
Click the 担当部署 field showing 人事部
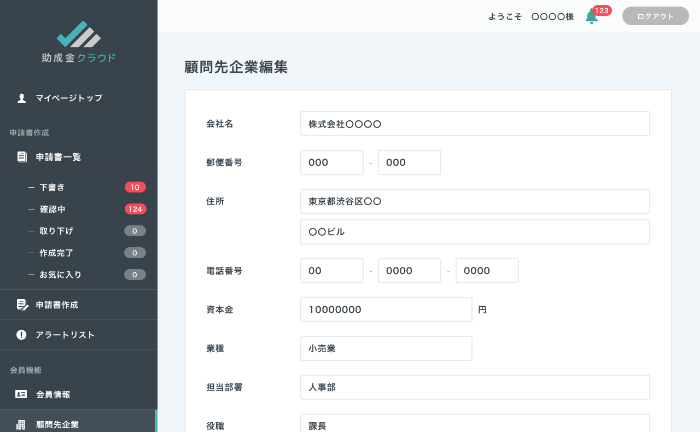tap(474, 387)
